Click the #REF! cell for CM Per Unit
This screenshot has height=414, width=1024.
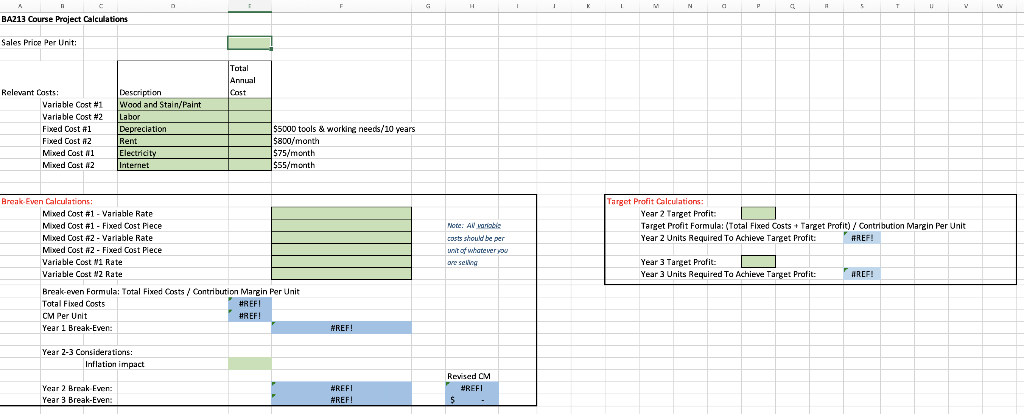point(249,315)
